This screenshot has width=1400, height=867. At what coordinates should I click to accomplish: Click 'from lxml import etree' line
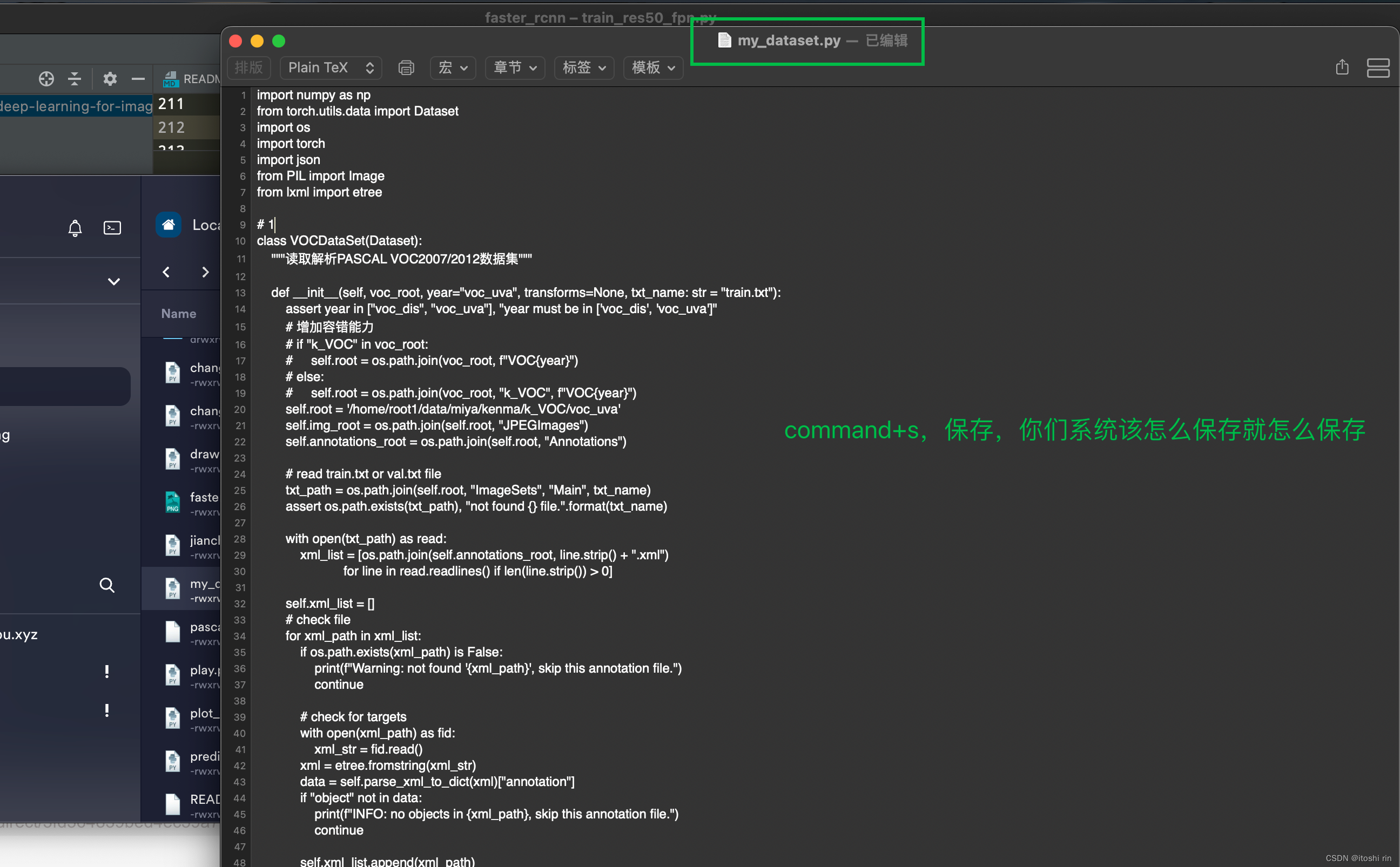[x=319, y=192]
